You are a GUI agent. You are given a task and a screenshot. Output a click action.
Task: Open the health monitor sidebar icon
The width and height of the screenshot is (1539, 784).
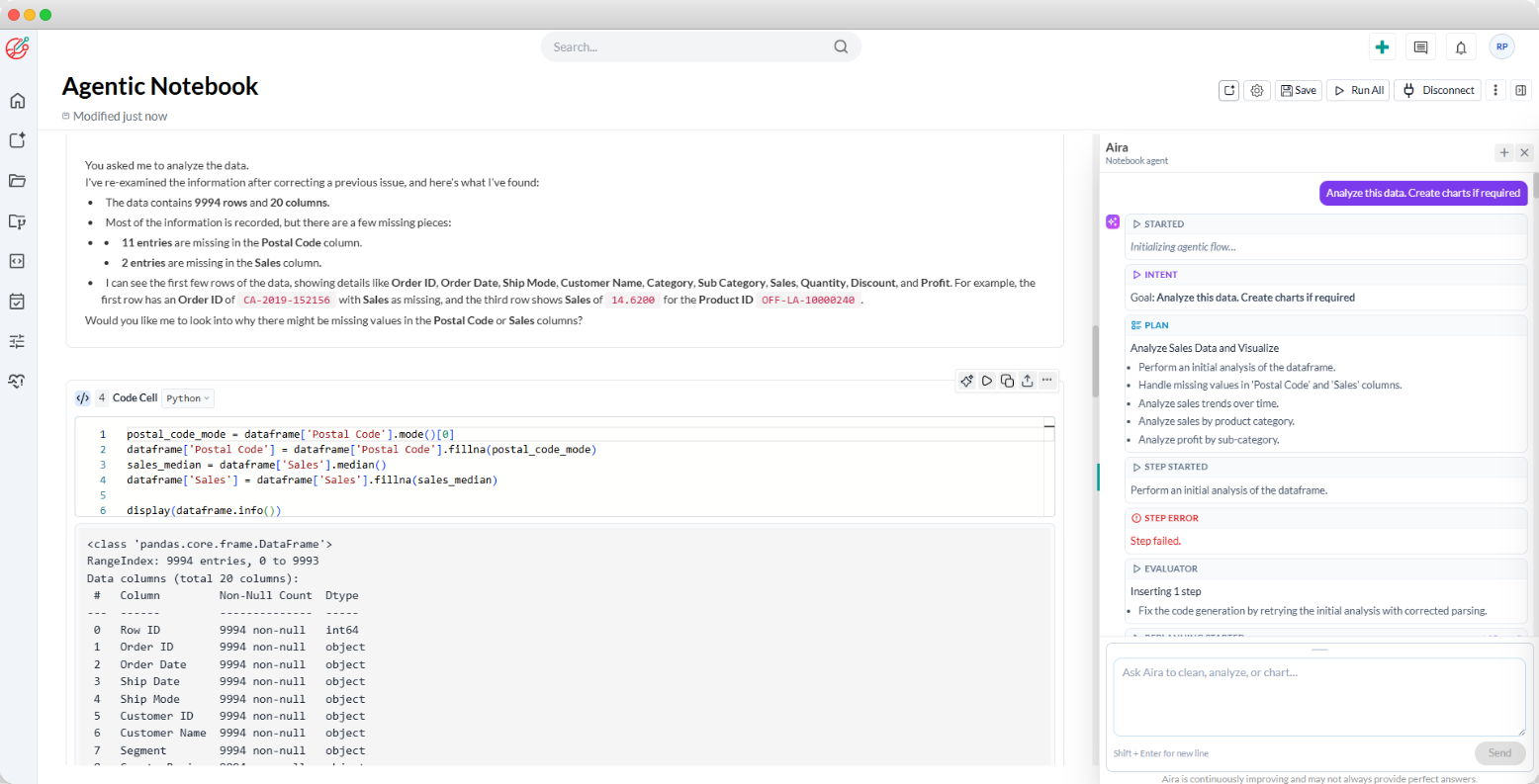pos(17,381)
